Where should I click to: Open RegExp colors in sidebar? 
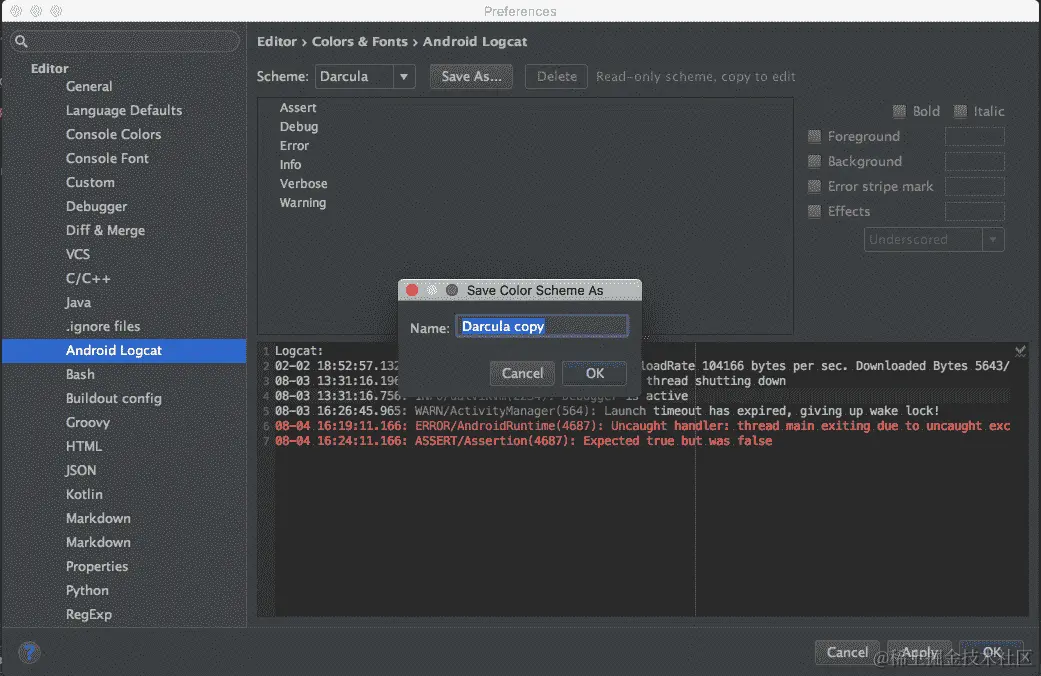pos(89,614)
